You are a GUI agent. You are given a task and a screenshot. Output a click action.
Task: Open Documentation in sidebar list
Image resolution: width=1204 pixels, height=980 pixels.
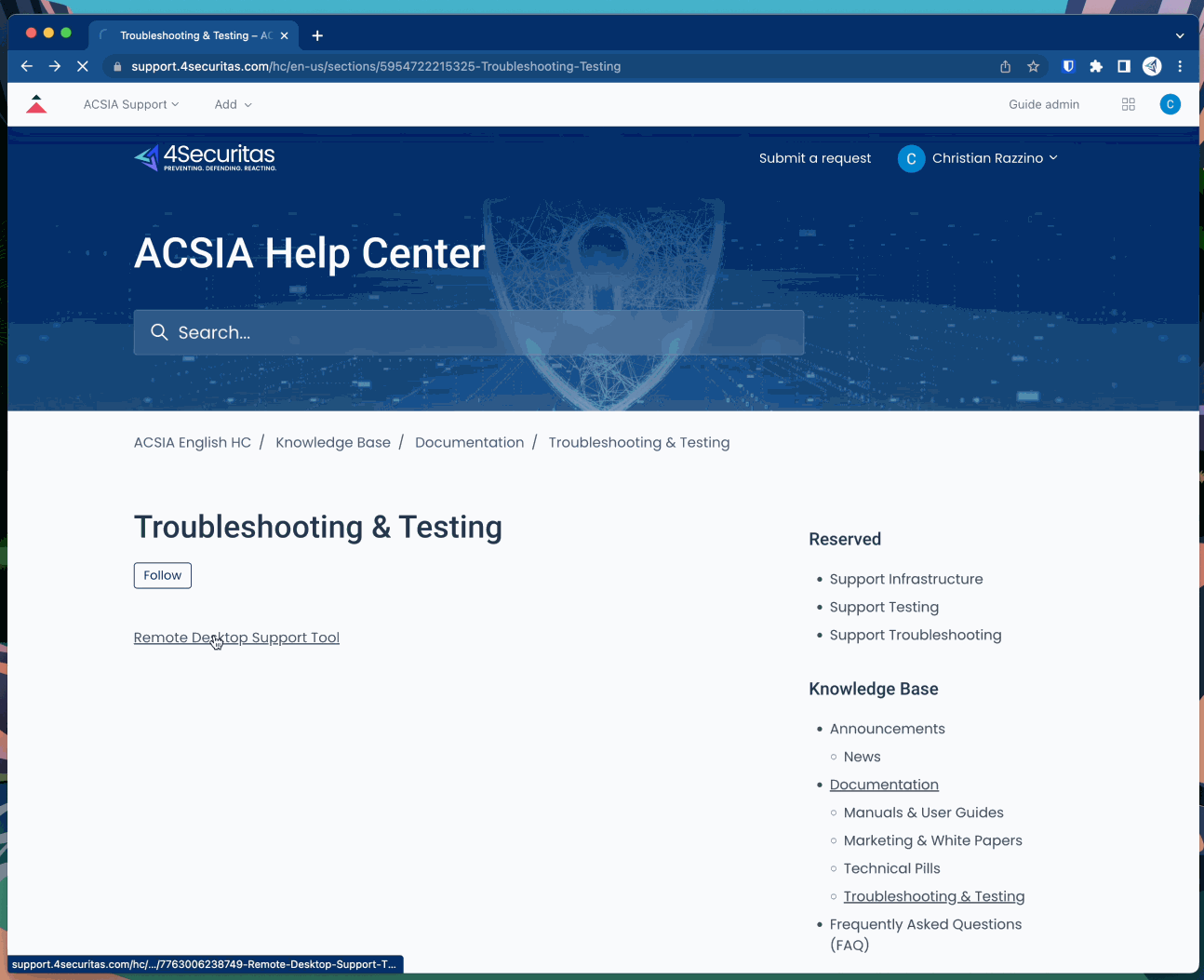[x=884, y=785]
